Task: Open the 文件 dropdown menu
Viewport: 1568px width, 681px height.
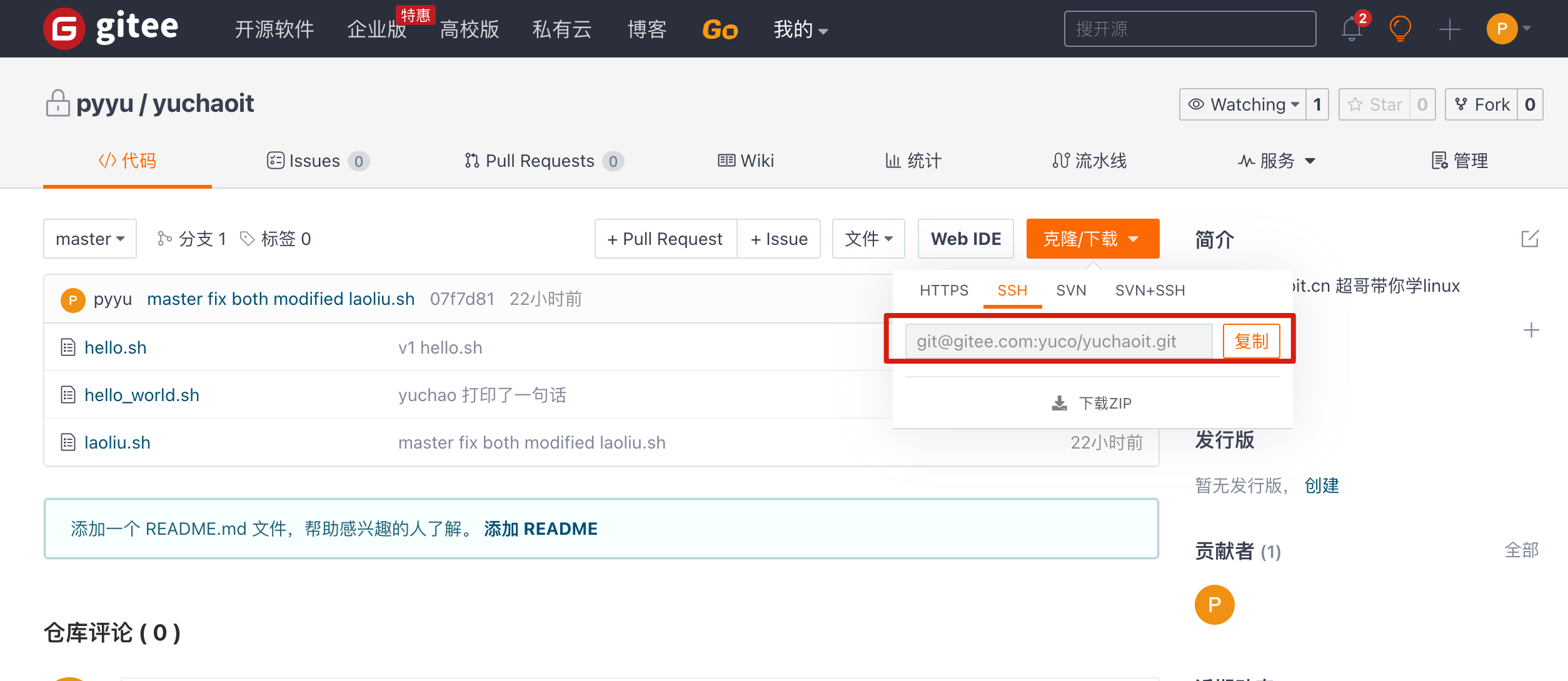Action: click(868, 239)
